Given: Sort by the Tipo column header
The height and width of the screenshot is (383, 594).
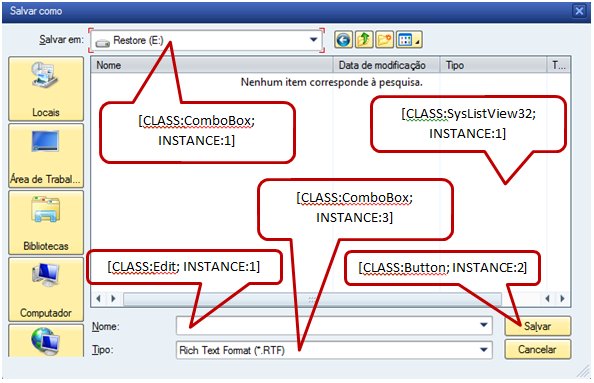Looking at the screenshot, I should coord(493,65).
